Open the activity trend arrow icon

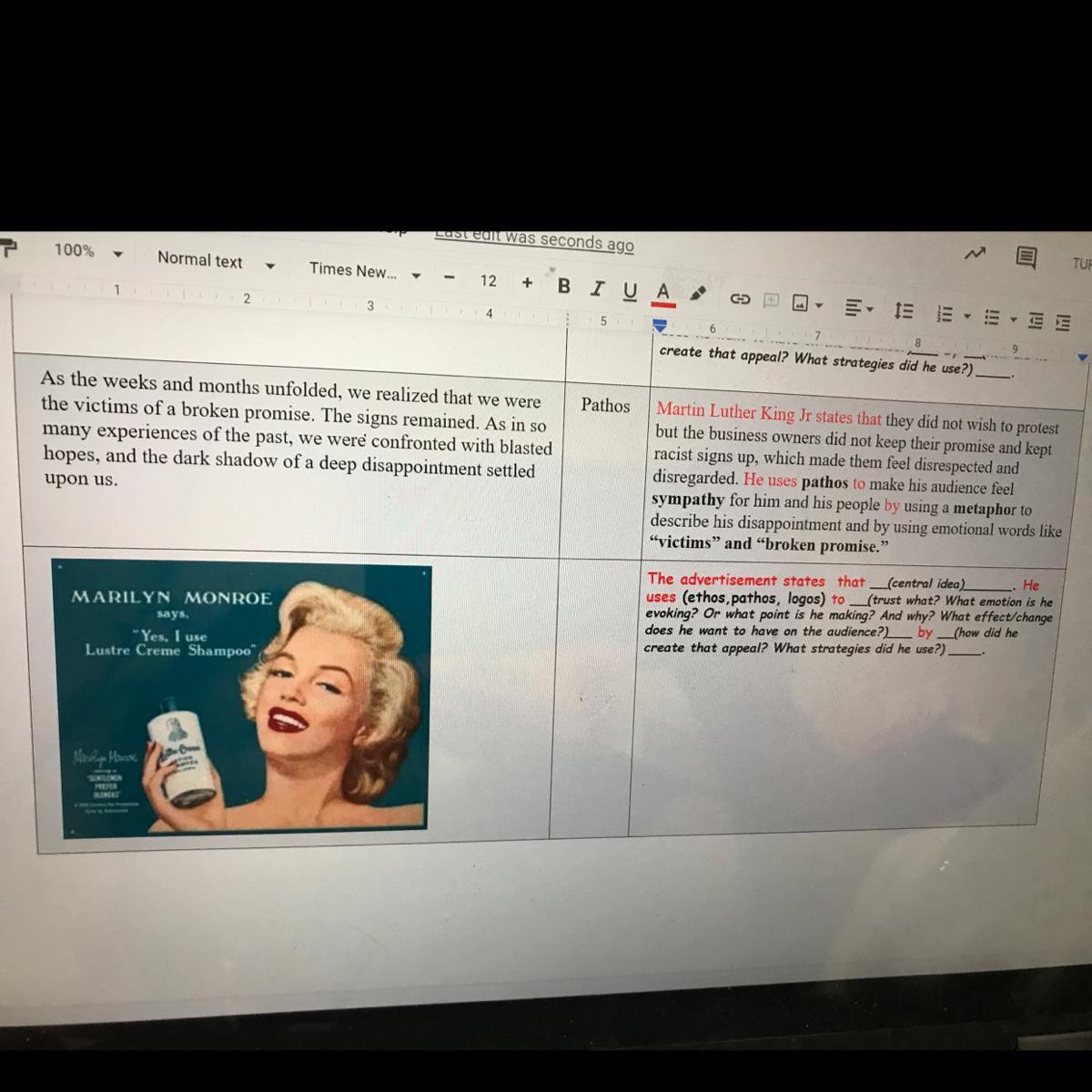976,256
